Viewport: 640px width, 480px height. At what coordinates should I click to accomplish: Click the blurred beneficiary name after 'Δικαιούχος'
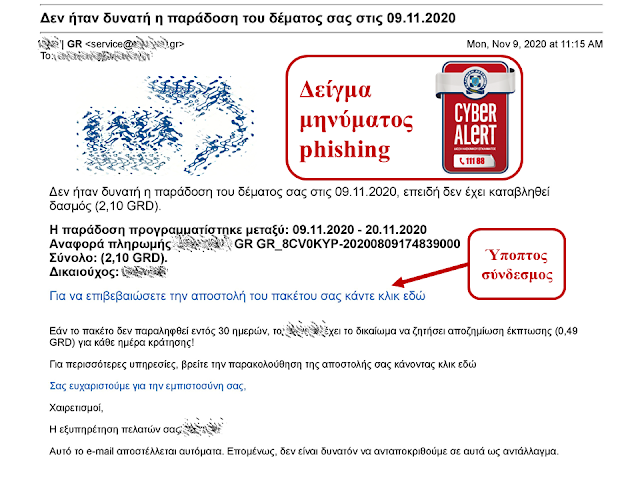145,271
